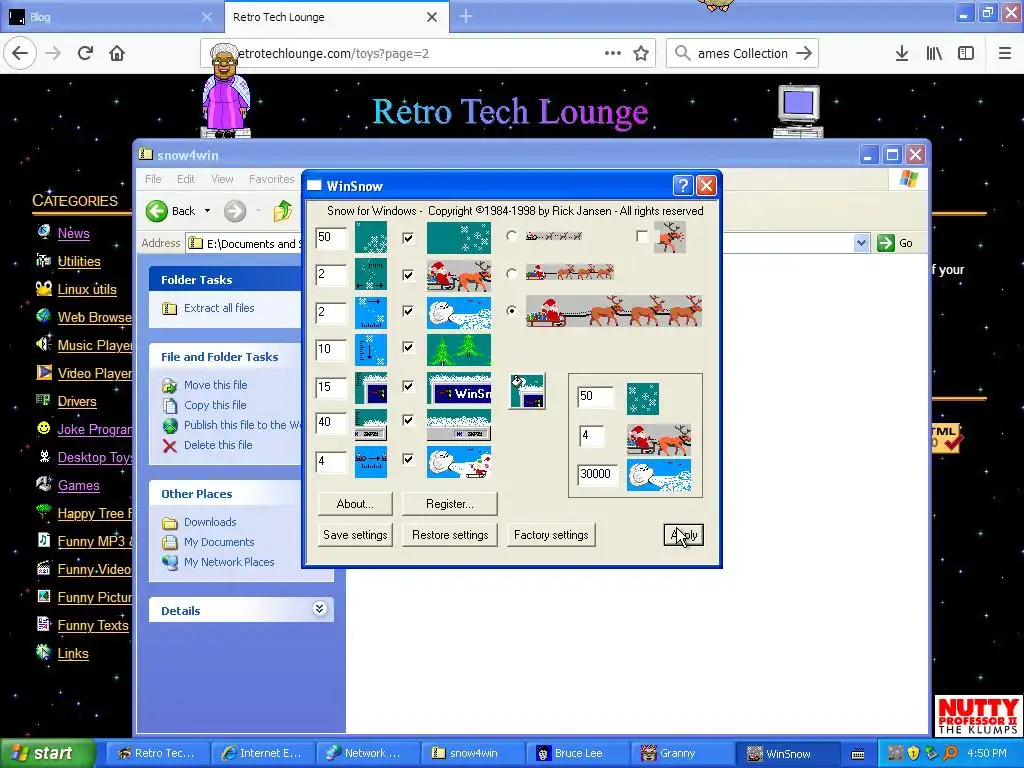The height and width of the screenshot is (768, 1024).
Task: Open the Favorites menu in snow4win
Action: [x=272, y=179]
